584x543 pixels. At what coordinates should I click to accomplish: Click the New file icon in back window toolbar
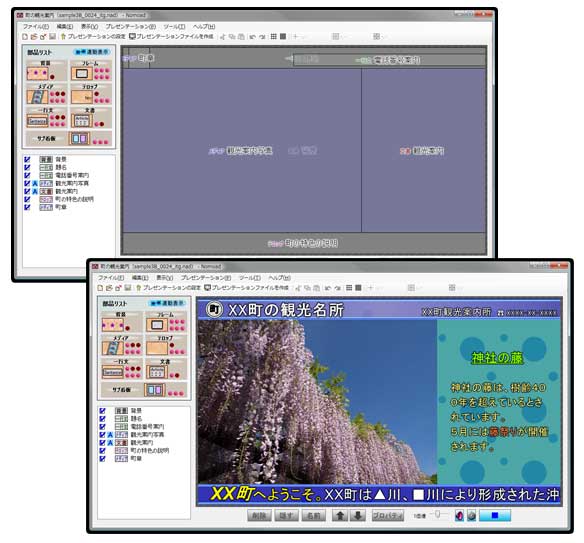click(25, 36)
